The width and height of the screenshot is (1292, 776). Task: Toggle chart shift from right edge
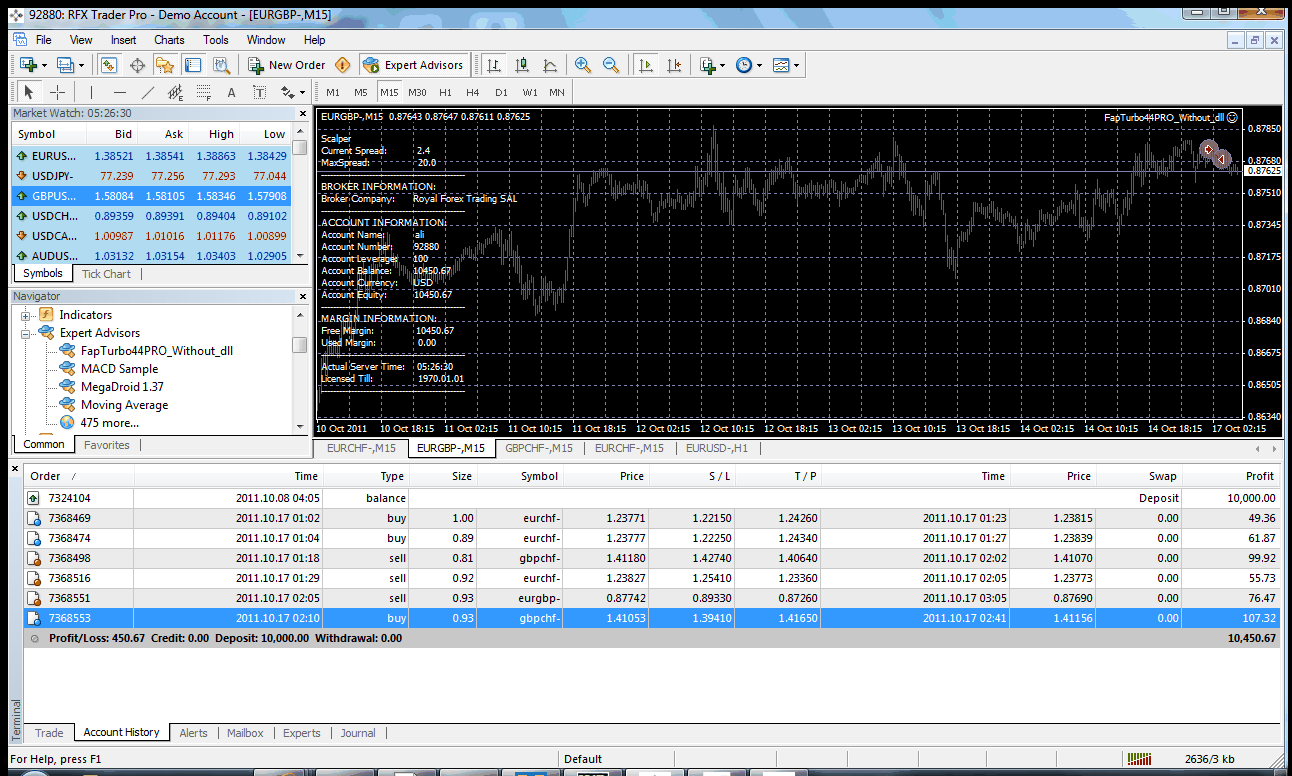[x=674, y=65]
